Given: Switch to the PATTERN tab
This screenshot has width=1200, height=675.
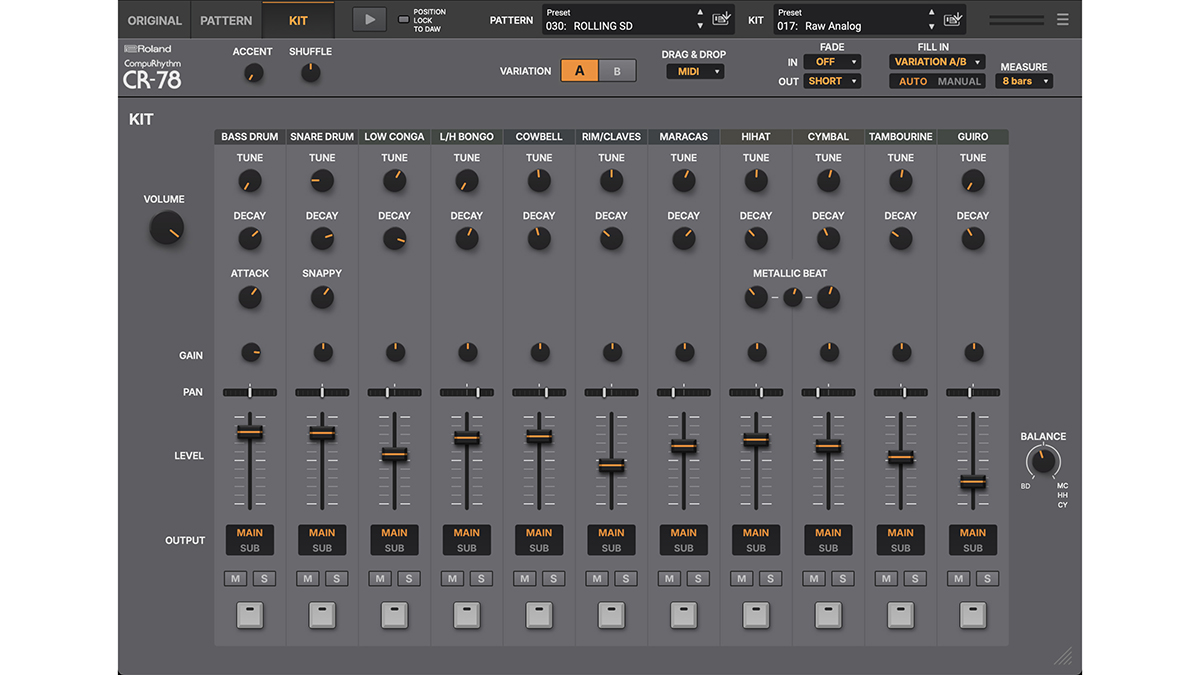Looking at the screenshot, I should (226, 19).
